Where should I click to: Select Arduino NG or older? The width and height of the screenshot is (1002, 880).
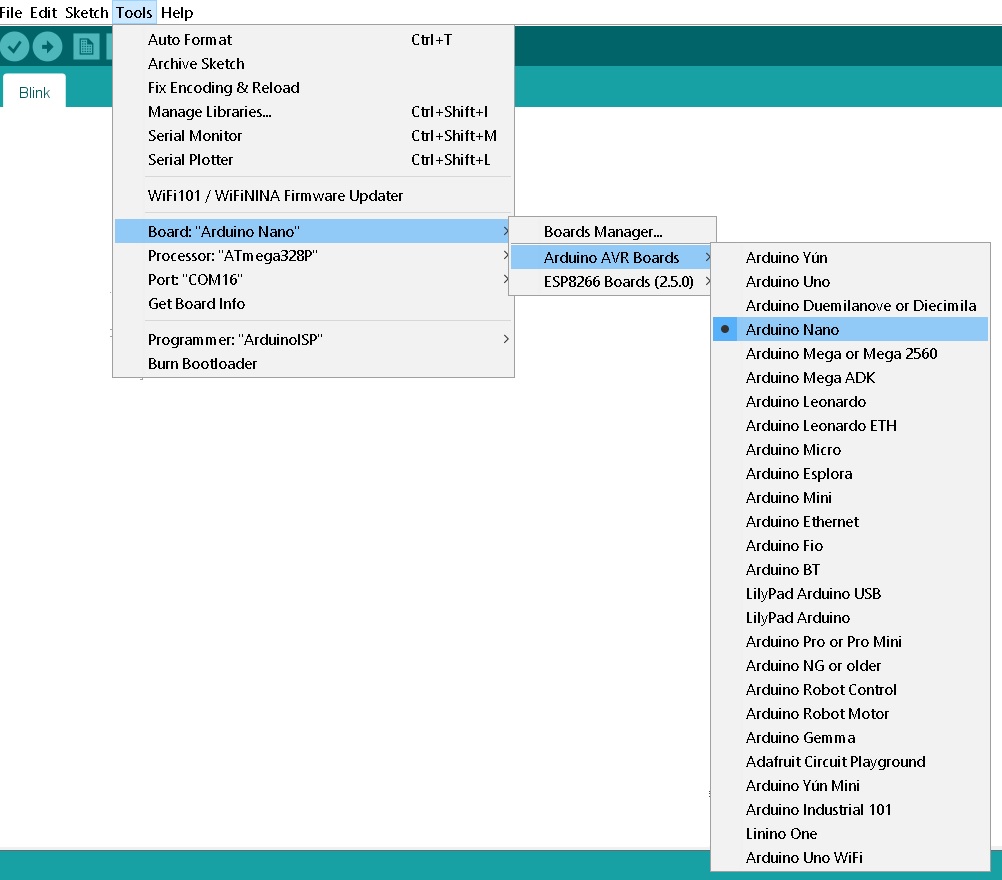[850, 665]
